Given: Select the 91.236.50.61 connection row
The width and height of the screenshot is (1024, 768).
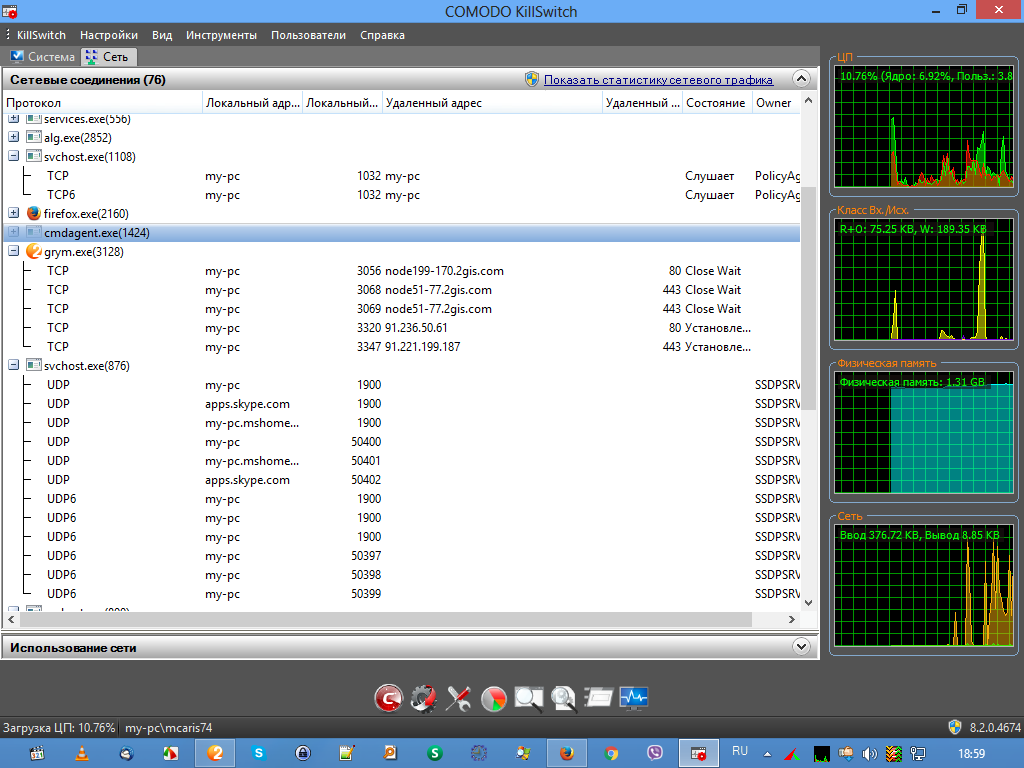Looking at the screenshot, I should point(402,327).
